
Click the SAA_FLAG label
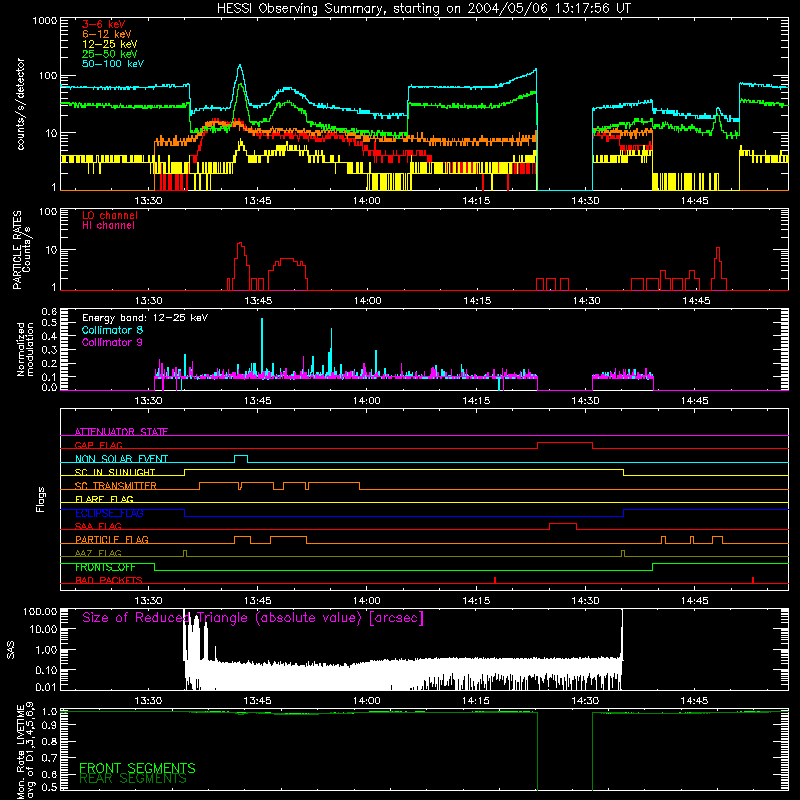(x=98, y=526)
